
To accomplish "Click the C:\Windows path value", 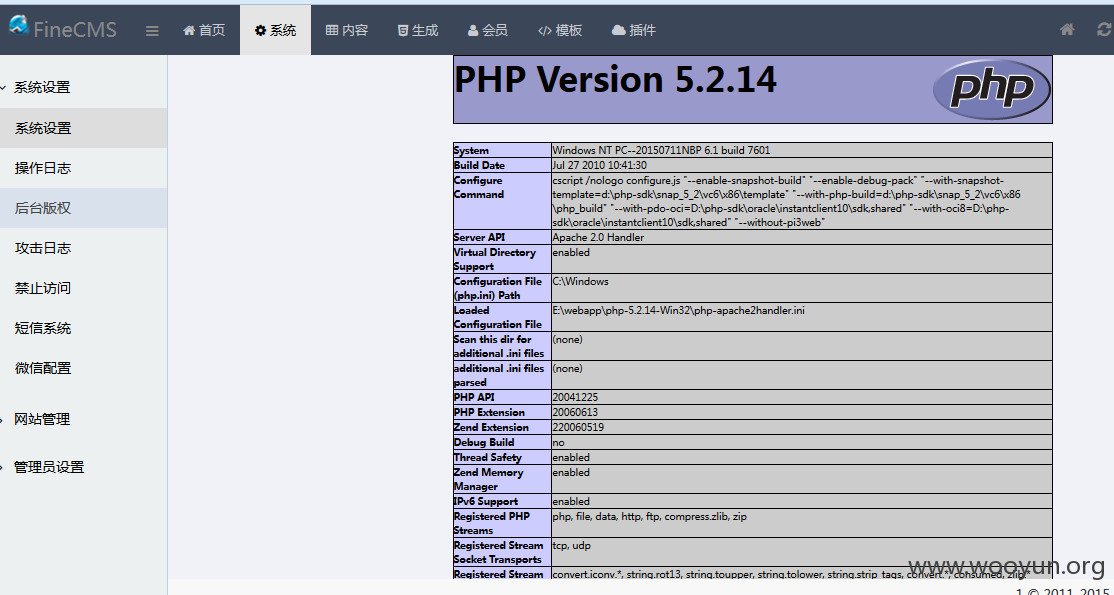I will point(580,282).
